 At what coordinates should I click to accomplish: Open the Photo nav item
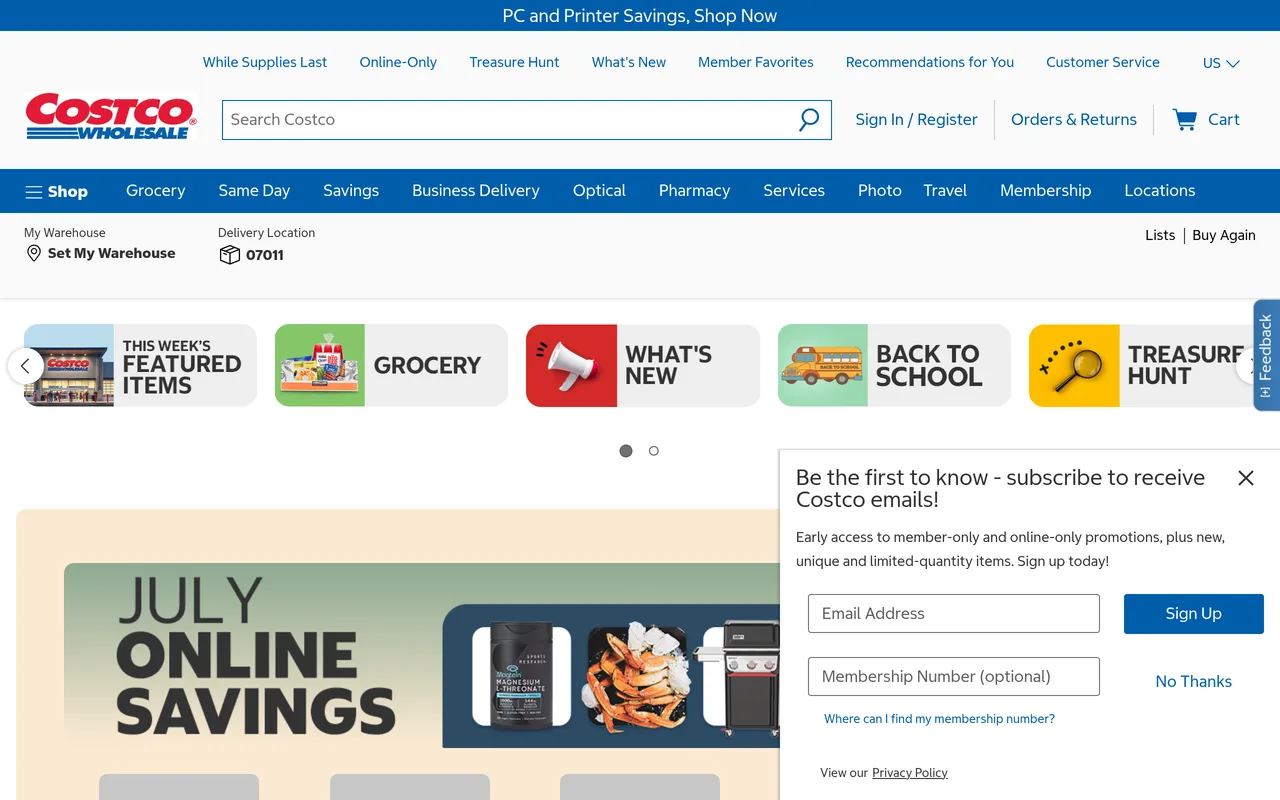coord(880,191)
